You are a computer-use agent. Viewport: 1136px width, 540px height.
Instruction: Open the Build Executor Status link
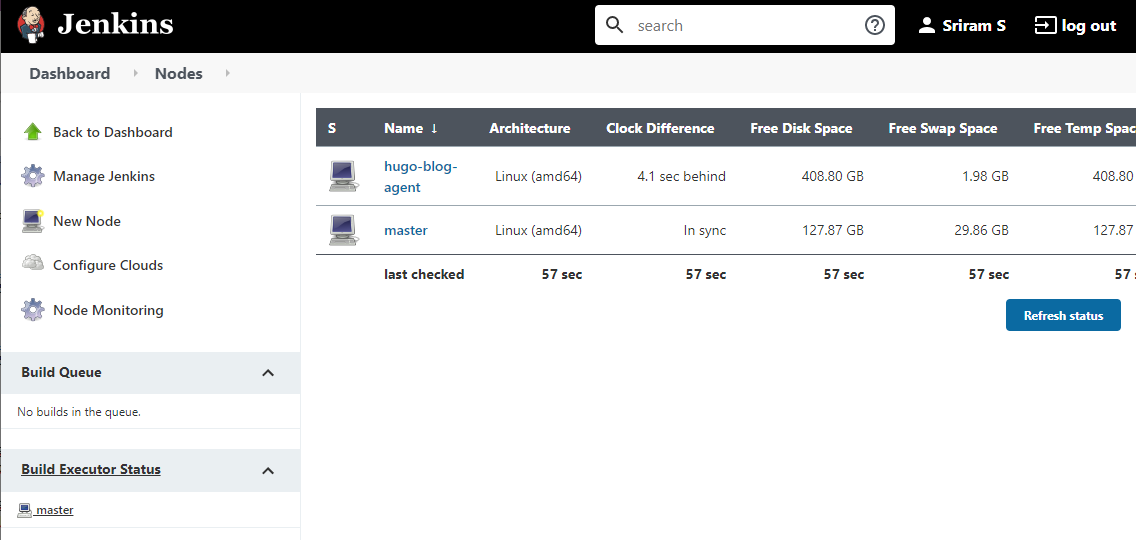pos(91,469)
